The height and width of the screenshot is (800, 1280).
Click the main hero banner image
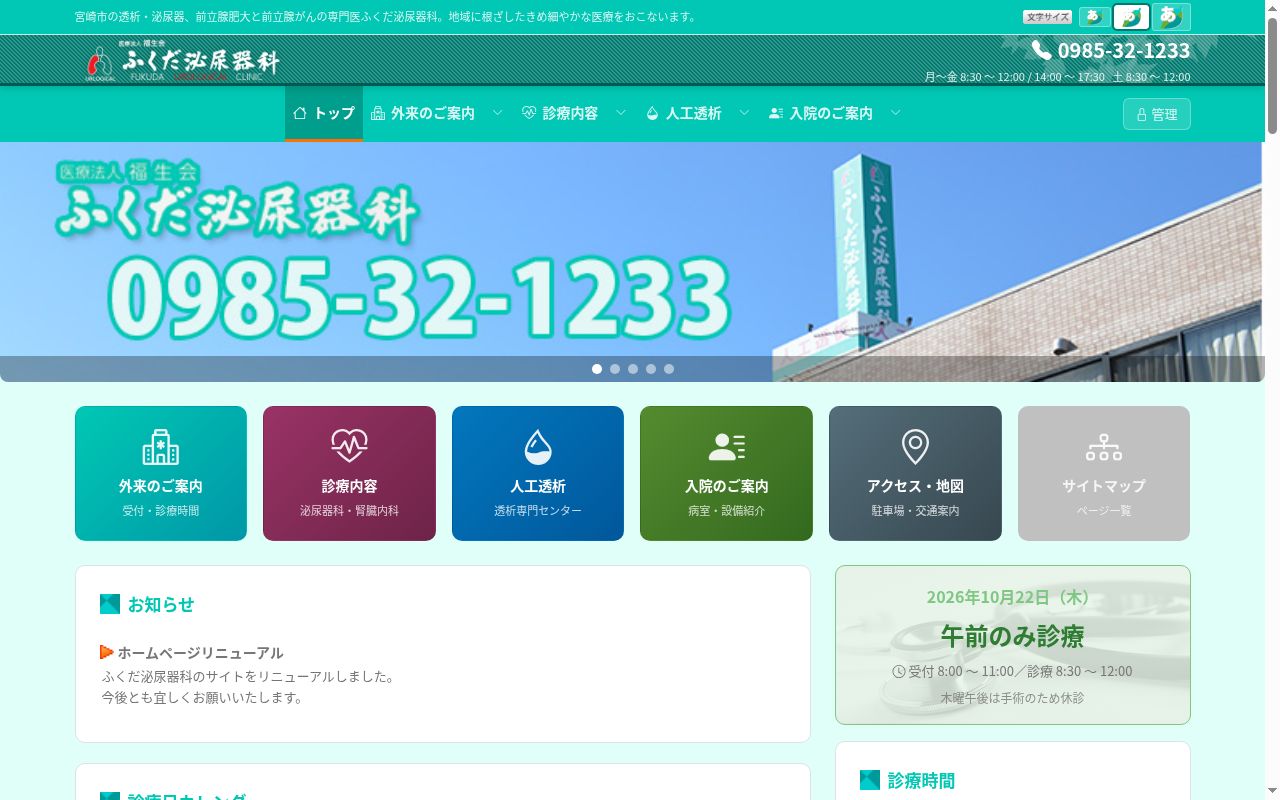[x=632, y=262]
